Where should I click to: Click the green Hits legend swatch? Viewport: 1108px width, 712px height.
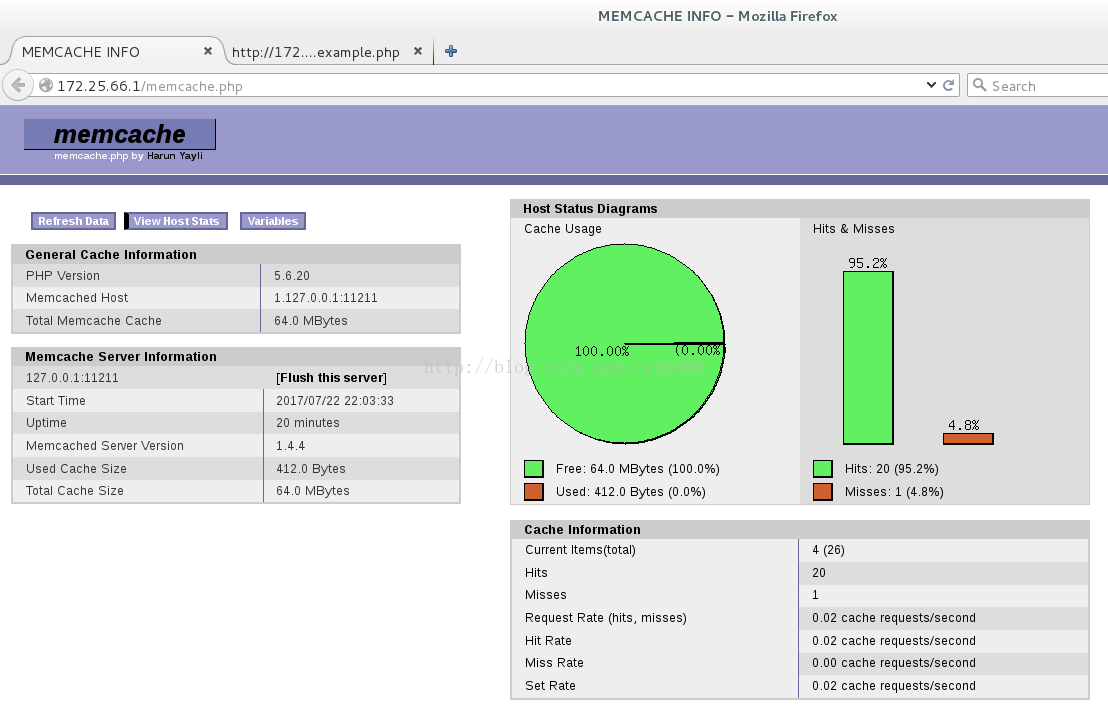click(823, 469)
